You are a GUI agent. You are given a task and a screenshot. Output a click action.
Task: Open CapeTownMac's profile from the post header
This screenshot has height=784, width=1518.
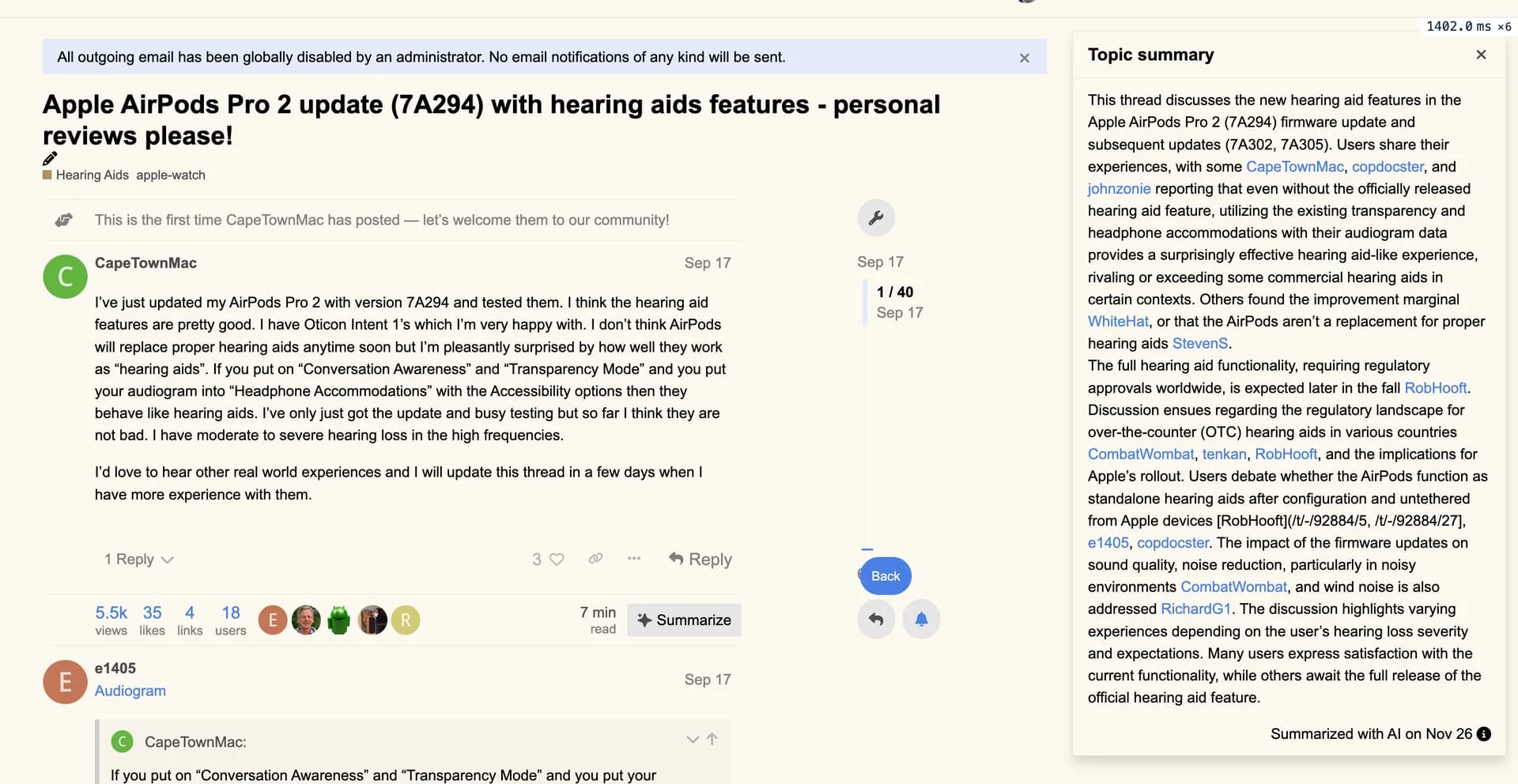[145, 263]
